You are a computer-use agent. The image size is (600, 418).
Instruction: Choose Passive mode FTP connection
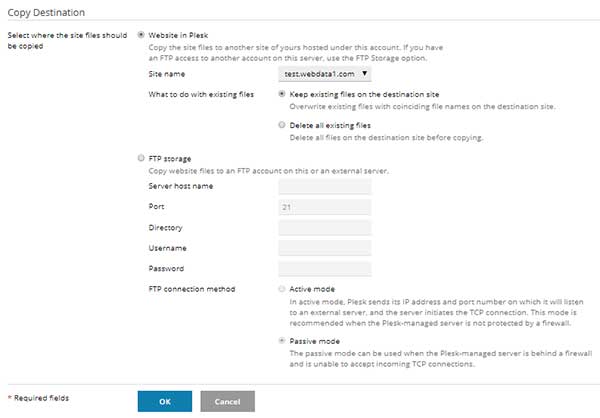(282, 340)
